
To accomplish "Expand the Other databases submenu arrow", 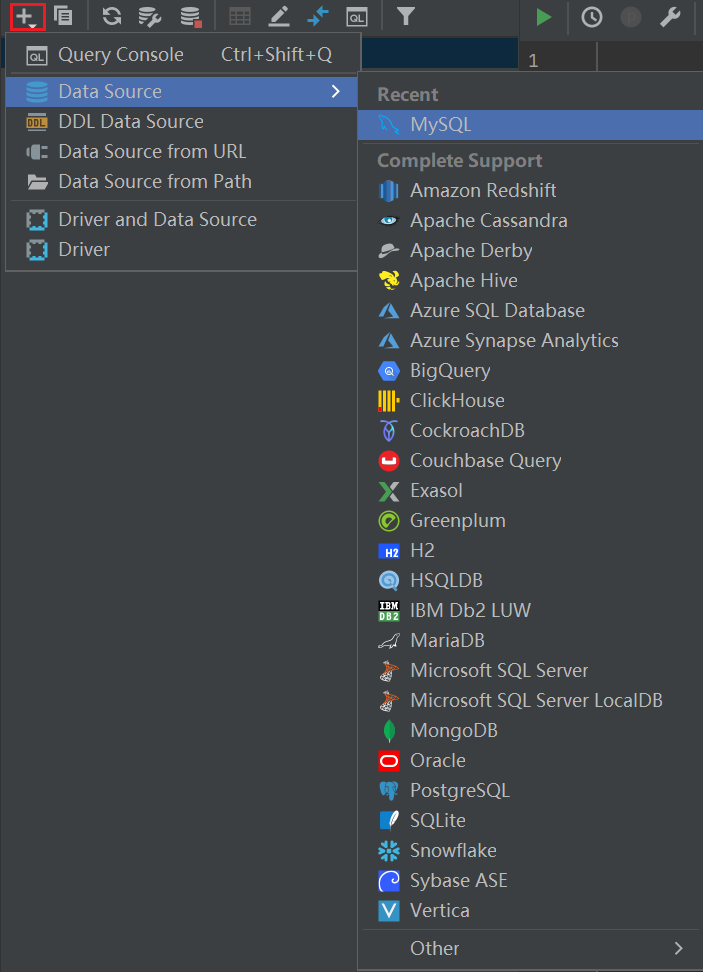I will coord(679,948).
